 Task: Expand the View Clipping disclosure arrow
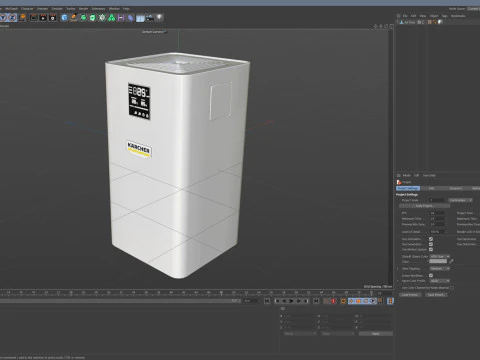[398, 268]
